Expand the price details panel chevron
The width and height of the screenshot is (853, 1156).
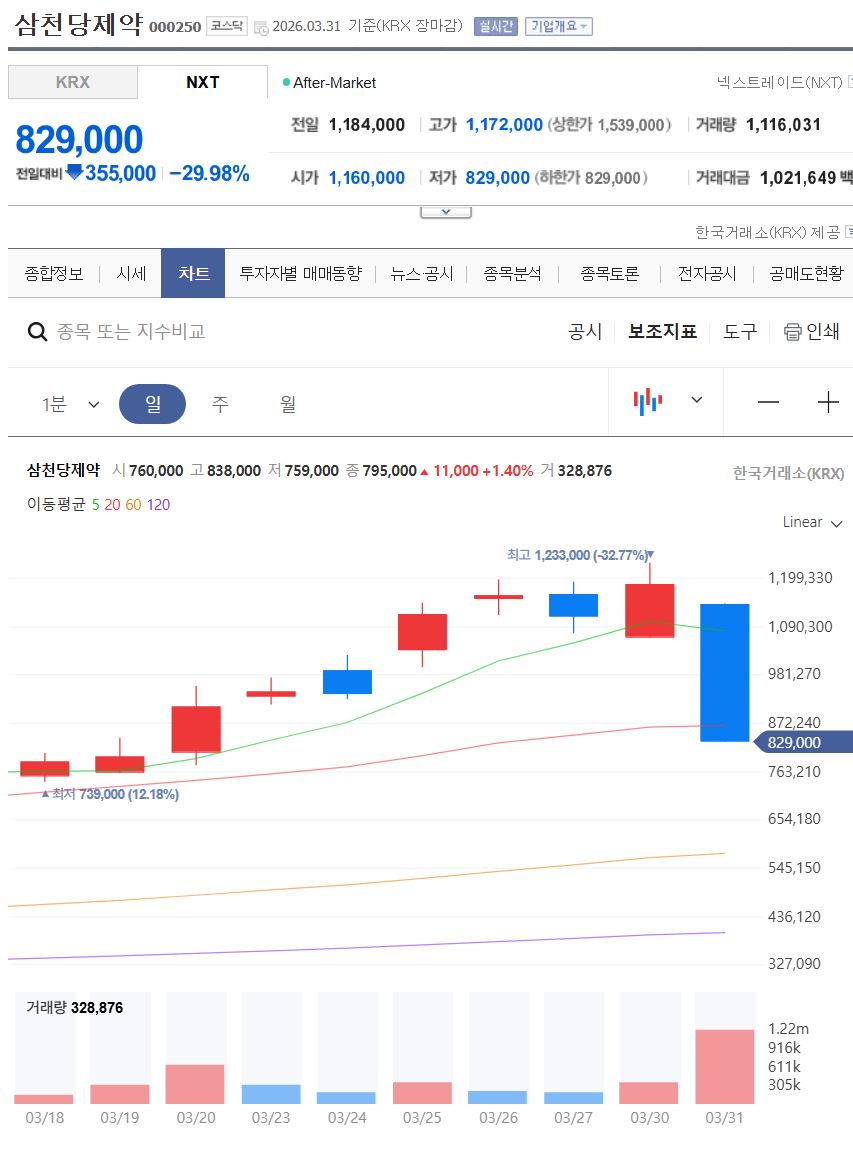446,212
